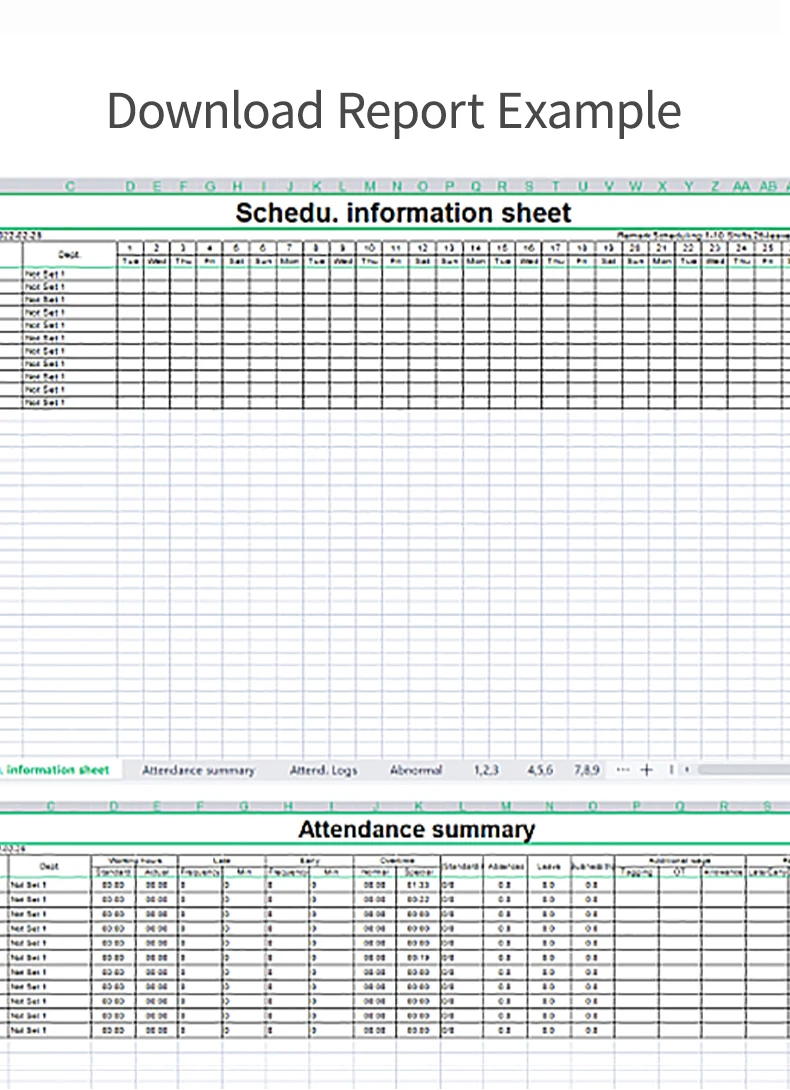Click the add new sheet plus icon

646,770
